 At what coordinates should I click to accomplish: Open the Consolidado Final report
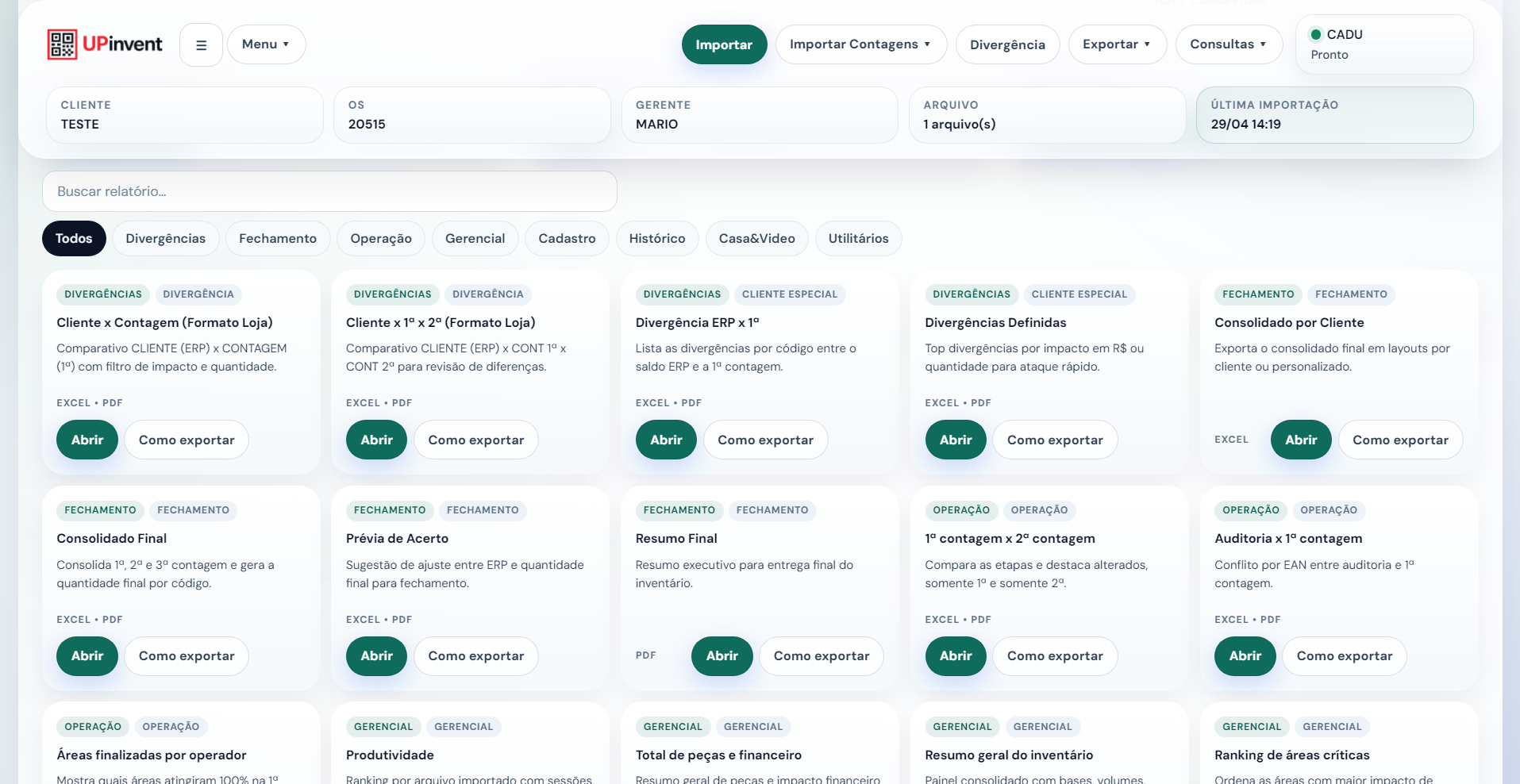tap(87, 656)
